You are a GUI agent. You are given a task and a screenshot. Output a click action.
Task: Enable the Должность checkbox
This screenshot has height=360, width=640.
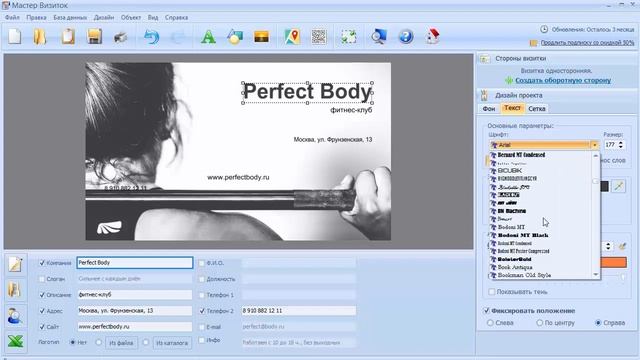coord(202,279)
